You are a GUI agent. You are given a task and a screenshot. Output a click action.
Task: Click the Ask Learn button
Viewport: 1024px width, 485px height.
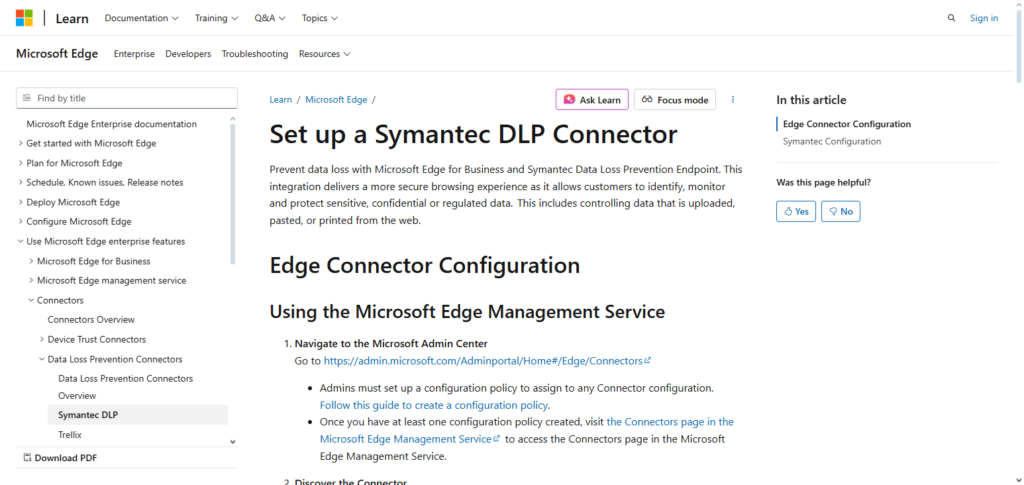click(592, 100)
